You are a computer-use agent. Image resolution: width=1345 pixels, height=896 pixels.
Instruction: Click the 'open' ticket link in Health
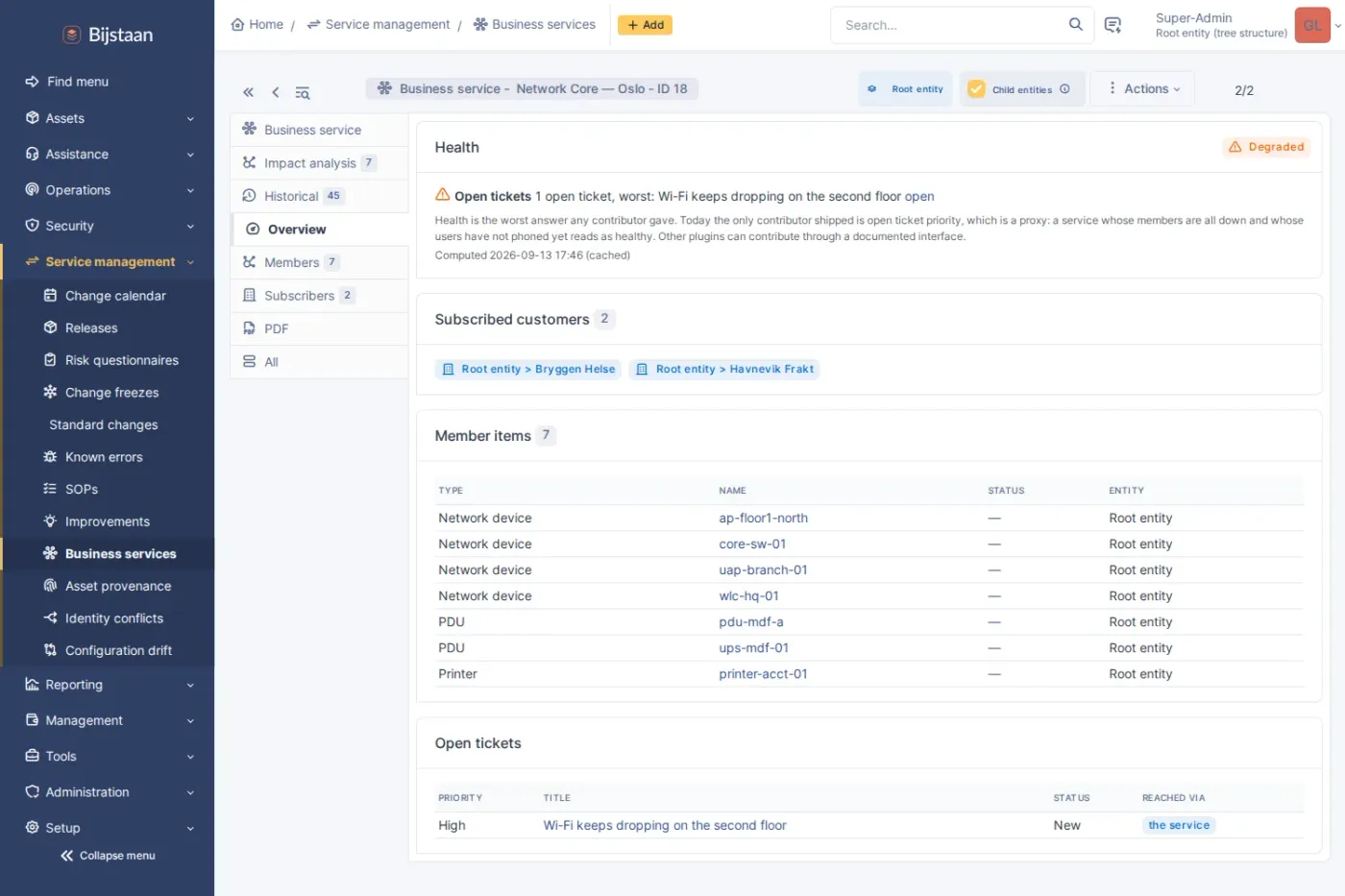pyautogui.click(x=919, y=196)
